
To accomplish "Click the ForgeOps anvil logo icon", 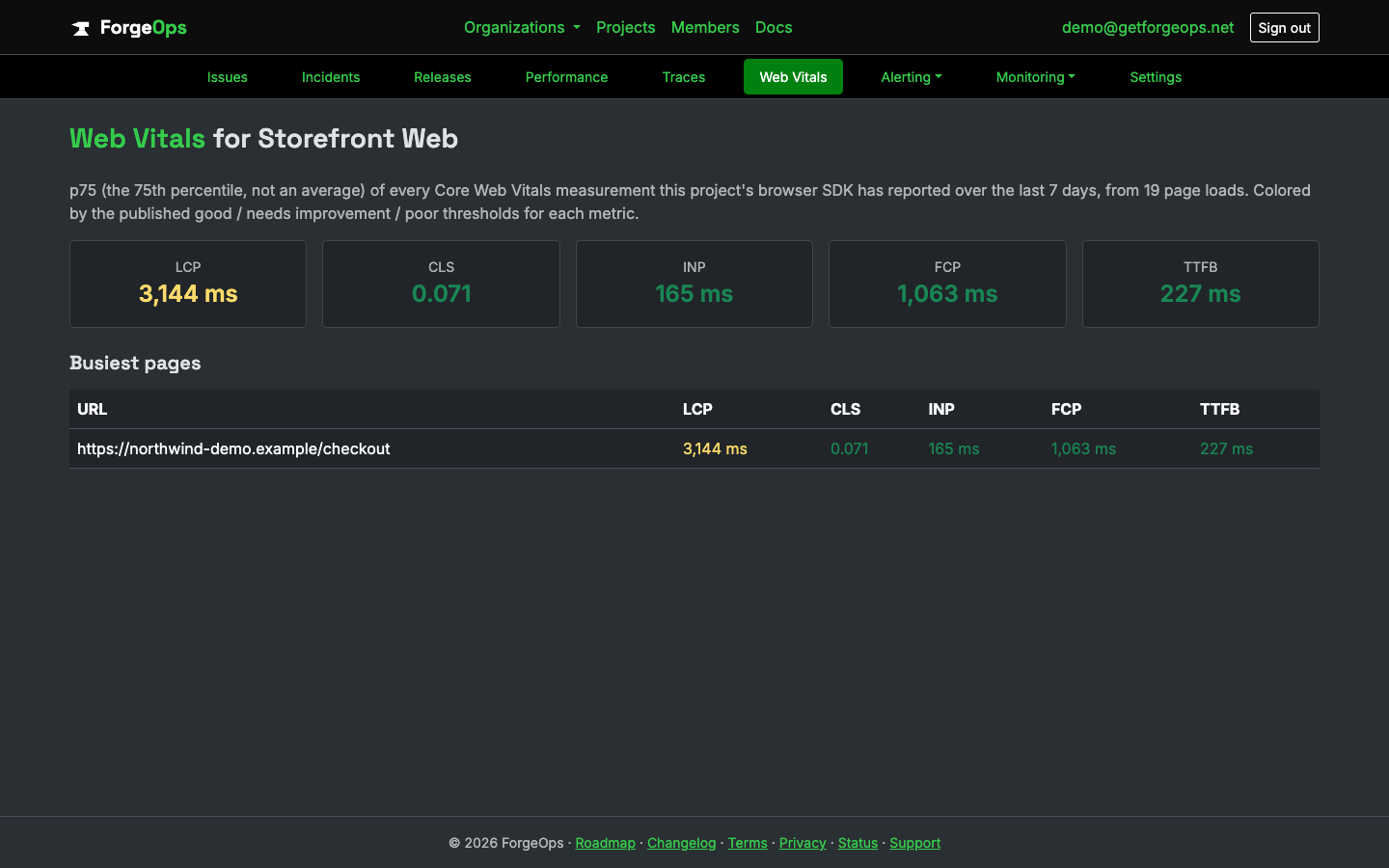I will coord(81,28).
